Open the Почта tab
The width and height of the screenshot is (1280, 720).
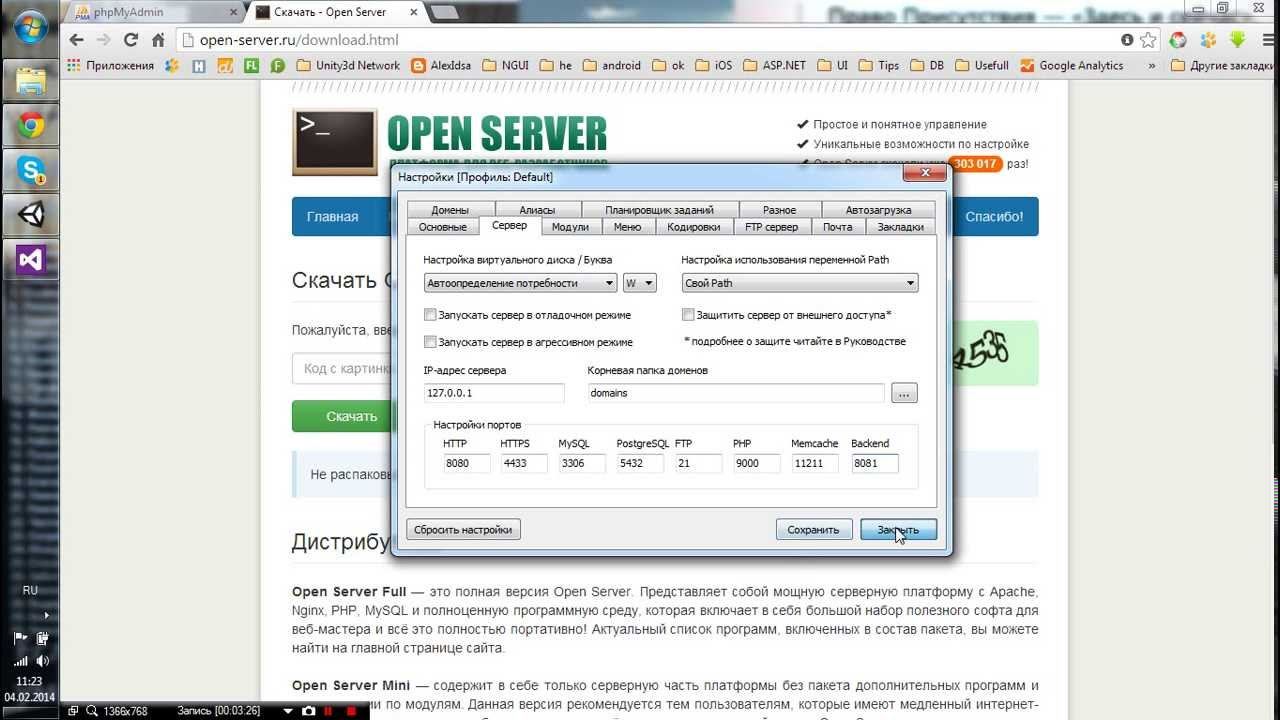pyautogui.click(x=838, y=227)
